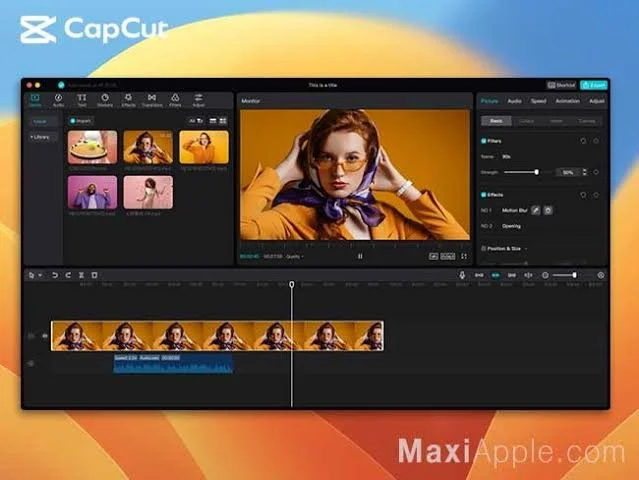Open the All sort dropdown in media panel
Screen dimensions: 639x480
click(196, 121)
